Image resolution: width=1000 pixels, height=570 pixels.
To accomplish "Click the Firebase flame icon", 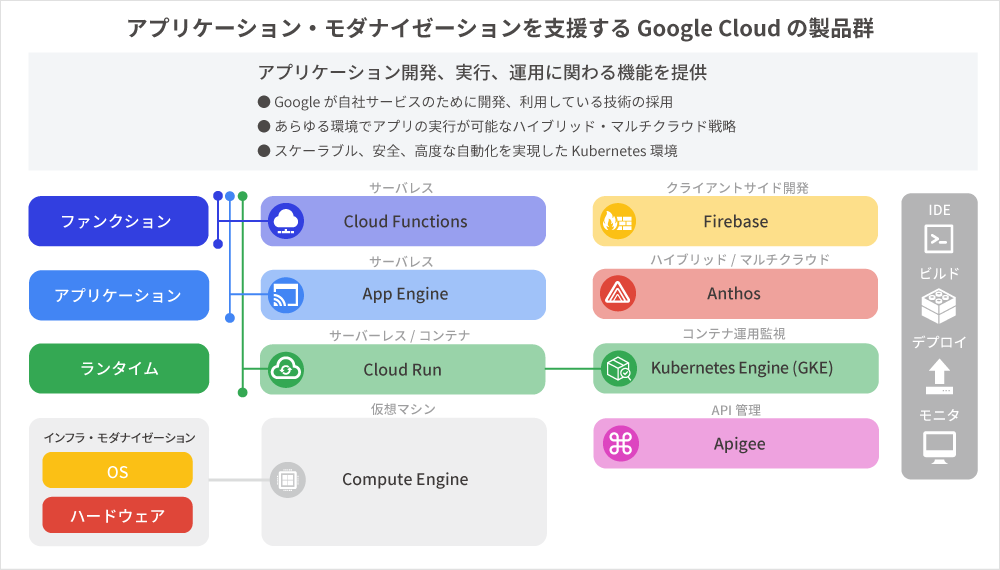I will 618,221.
